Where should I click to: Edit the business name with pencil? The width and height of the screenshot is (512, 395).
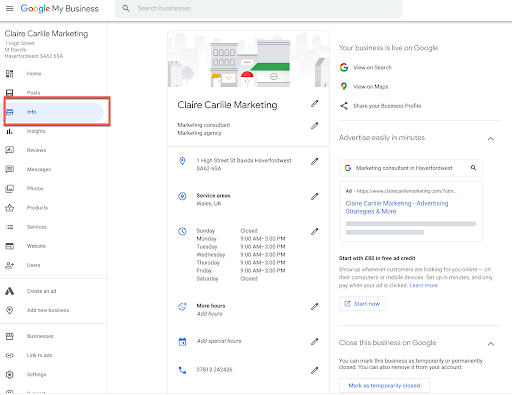pyautogui.click(x=315, y=104)
